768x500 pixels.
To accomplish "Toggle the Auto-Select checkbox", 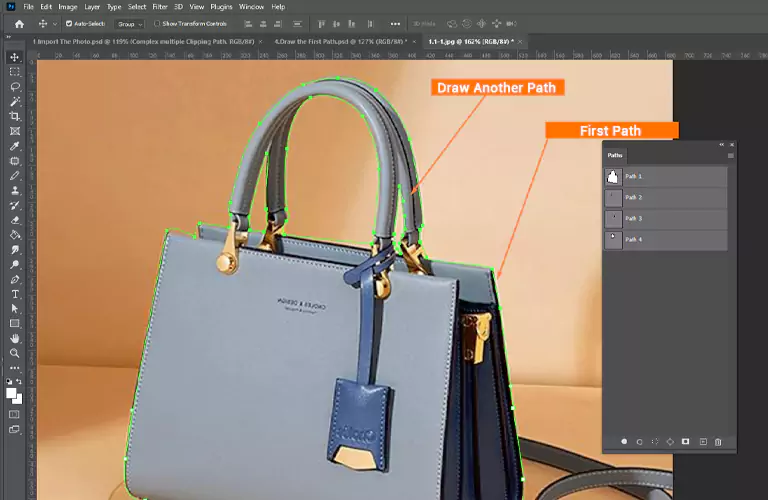I will pyautogui.click(x=69, y=23).
